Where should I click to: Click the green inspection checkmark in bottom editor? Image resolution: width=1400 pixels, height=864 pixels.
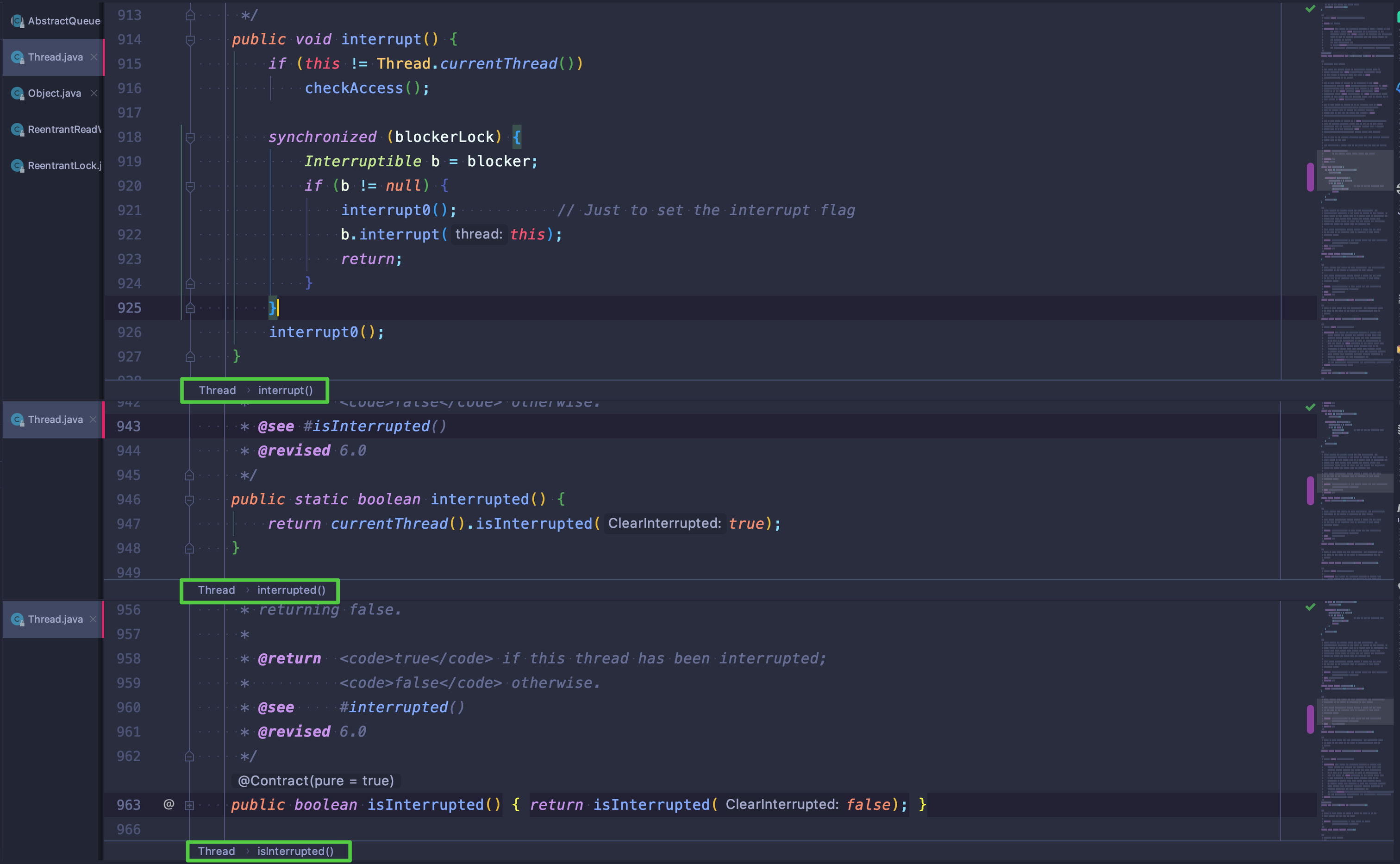[x=1310, y=607]
